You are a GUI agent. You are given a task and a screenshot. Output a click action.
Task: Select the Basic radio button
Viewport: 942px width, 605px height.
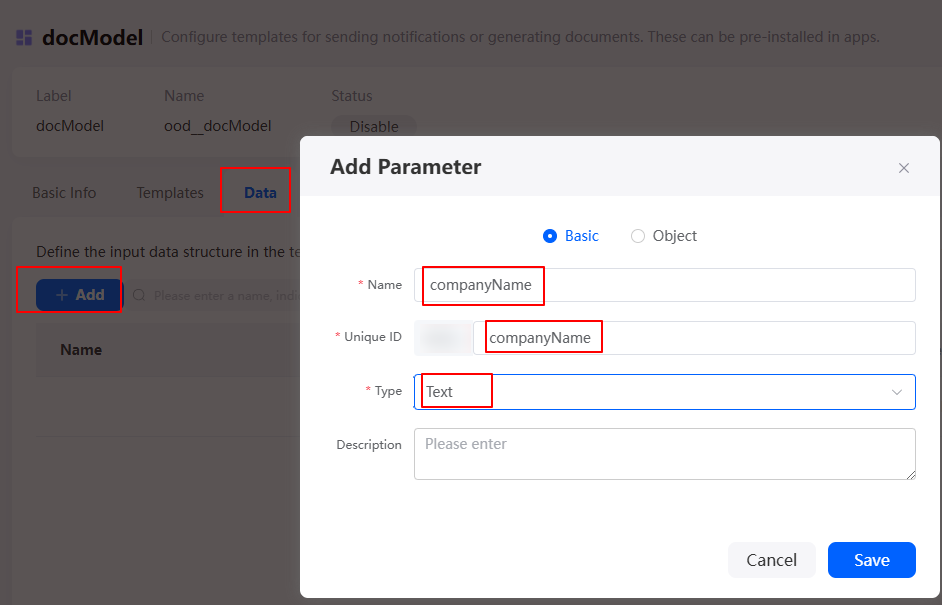[550, 236]
